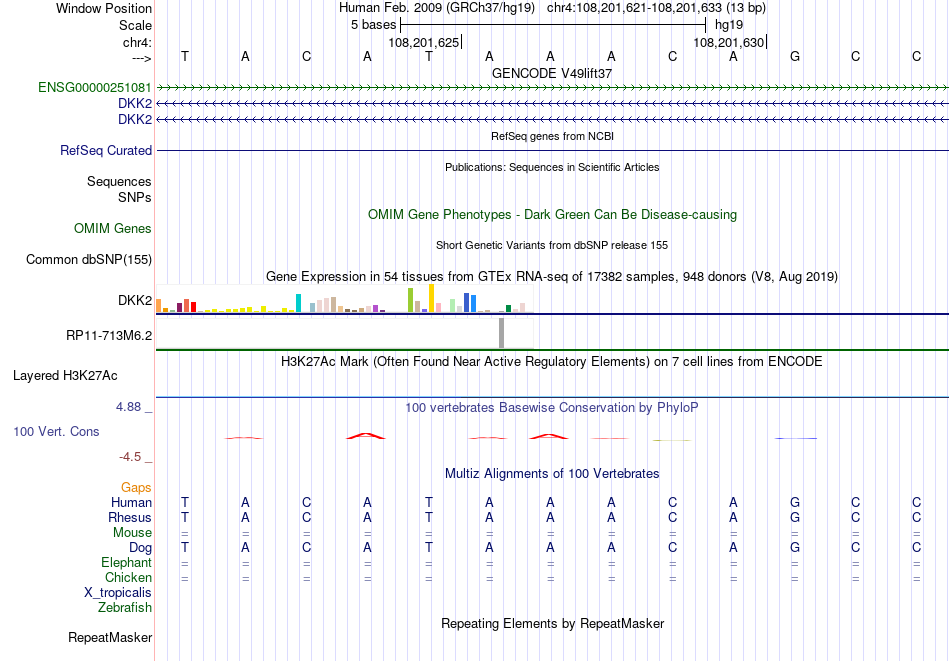Open Repeating Elements by RepeatMasker title
This screenshot has width=950, height=661.
[552, 623]
